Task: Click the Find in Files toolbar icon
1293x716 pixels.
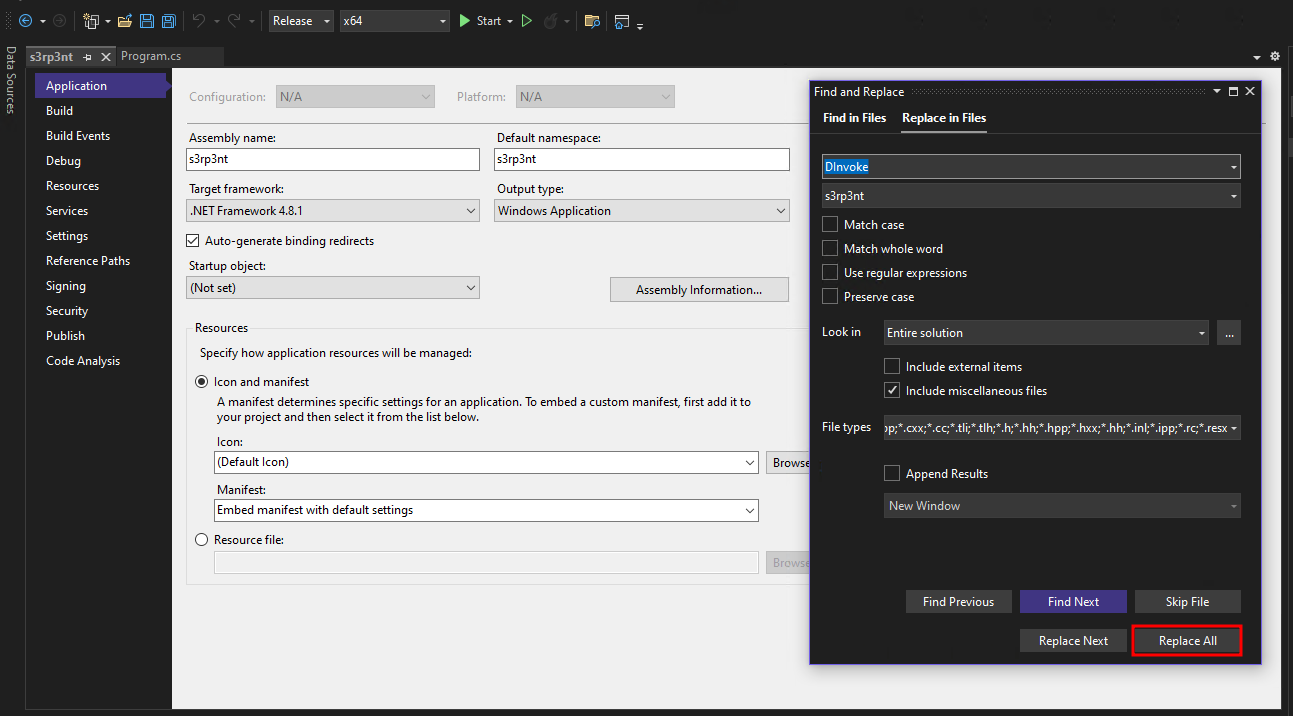Action: pyautogui.click(x=592, y=21)
